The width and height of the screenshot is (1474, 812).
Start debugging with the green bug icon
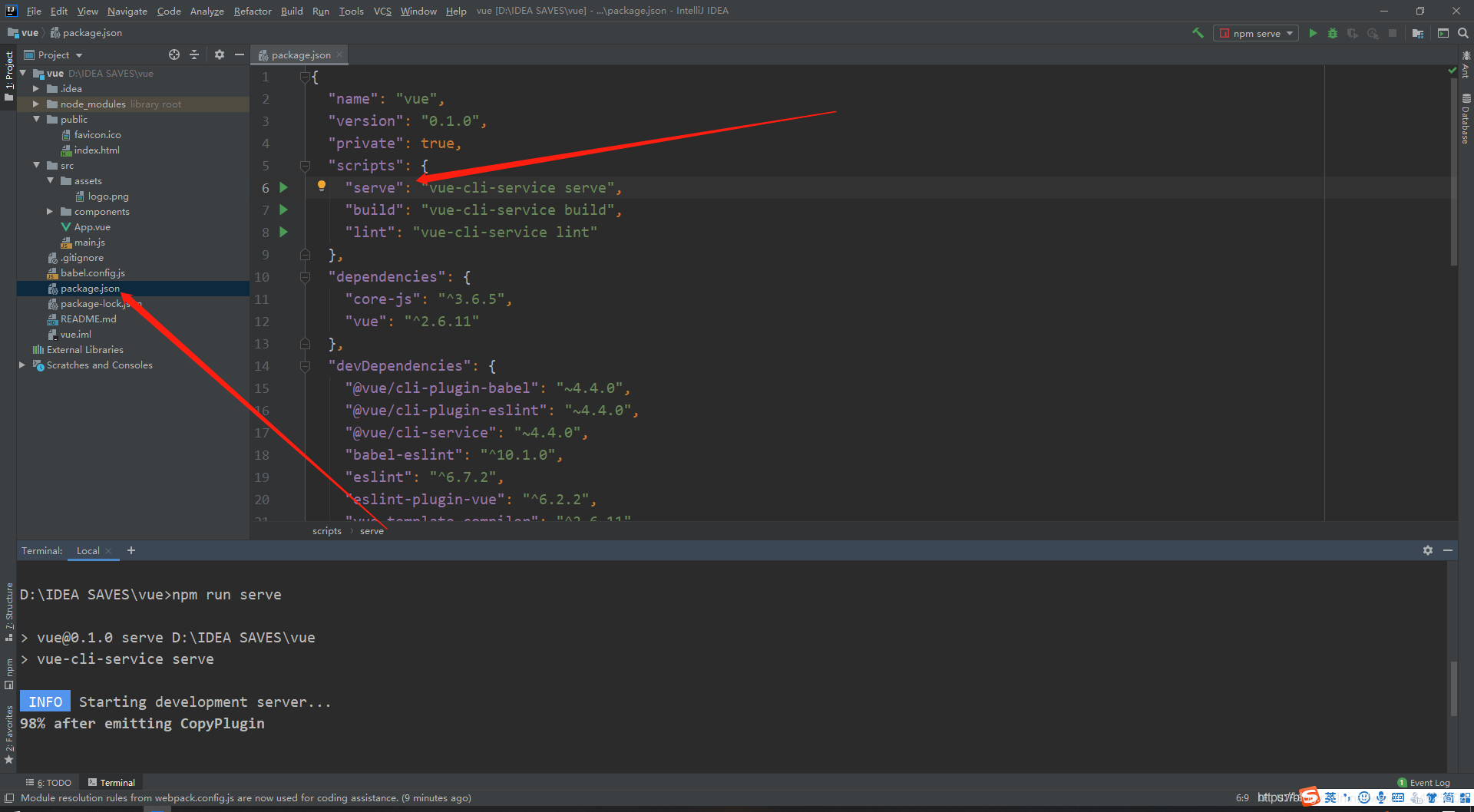pos(1333,33)
